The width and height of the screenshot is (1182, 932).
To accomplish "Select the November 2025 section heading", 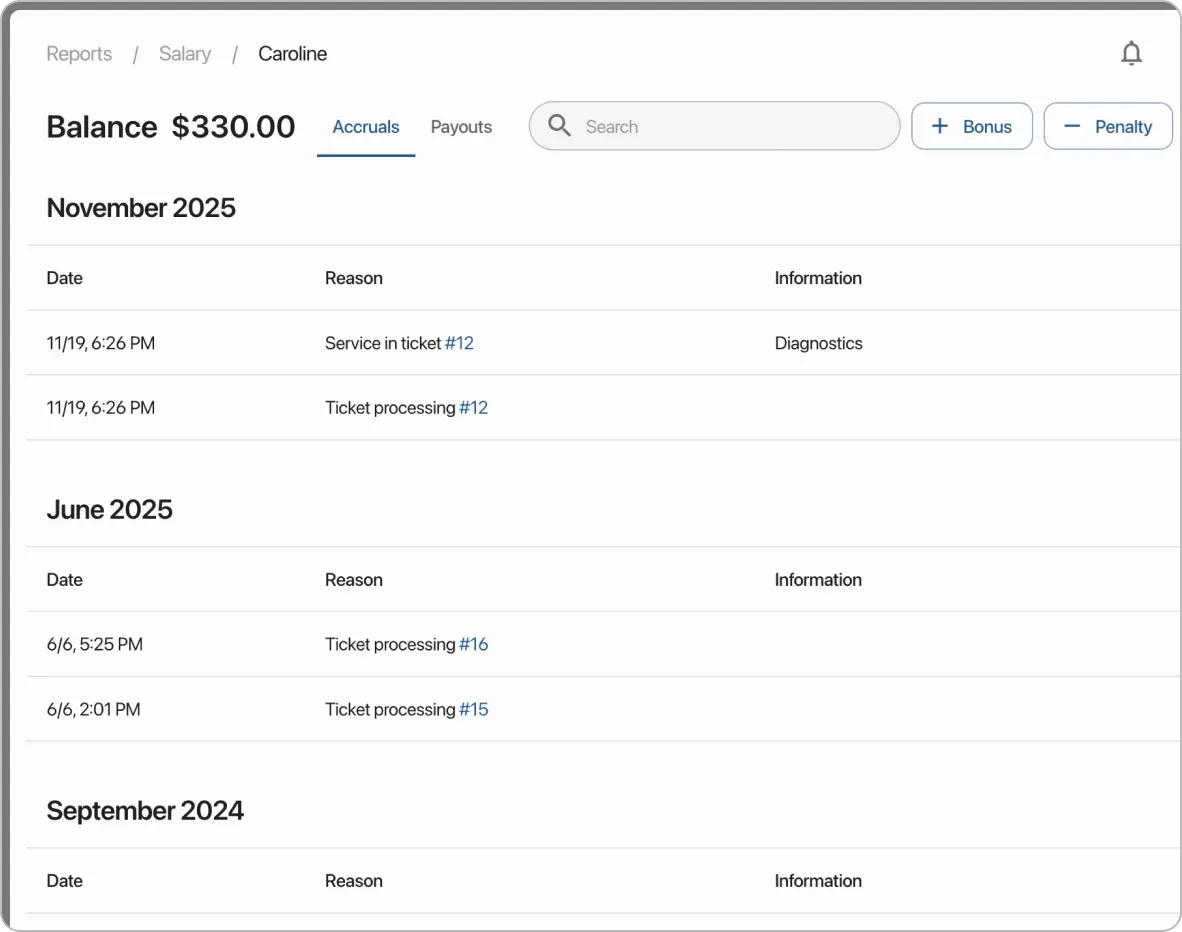I will [141, 208].
